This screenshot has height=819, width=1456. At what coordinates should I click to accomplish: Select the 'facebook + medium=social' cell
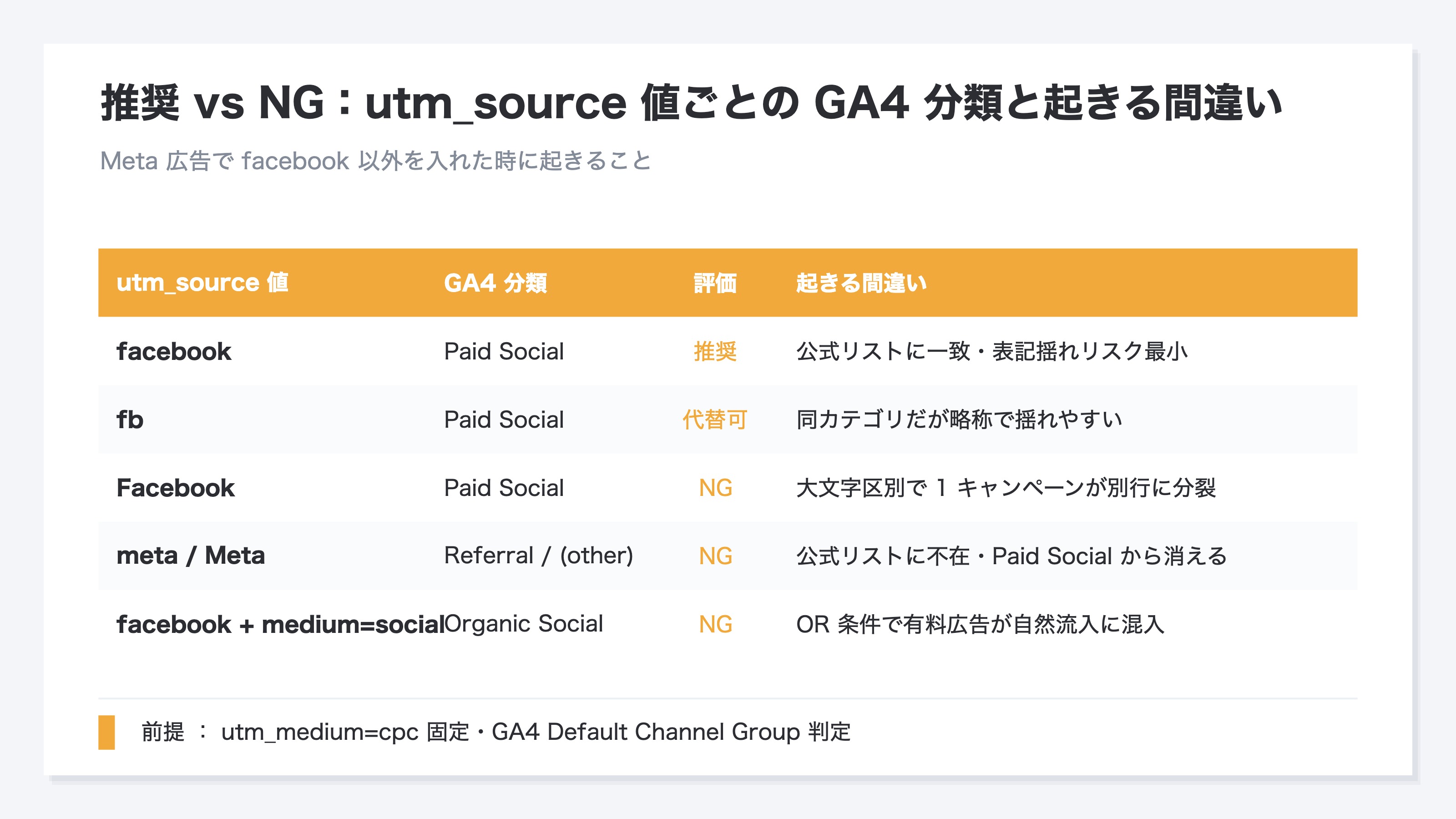pyautogui.click(x=281, y=625)
